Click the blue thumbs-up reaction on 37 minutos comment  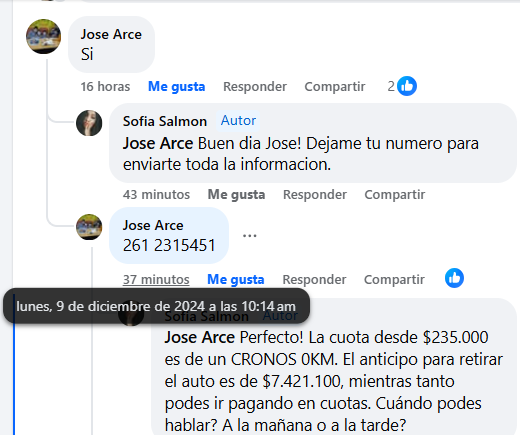point(454,278)
